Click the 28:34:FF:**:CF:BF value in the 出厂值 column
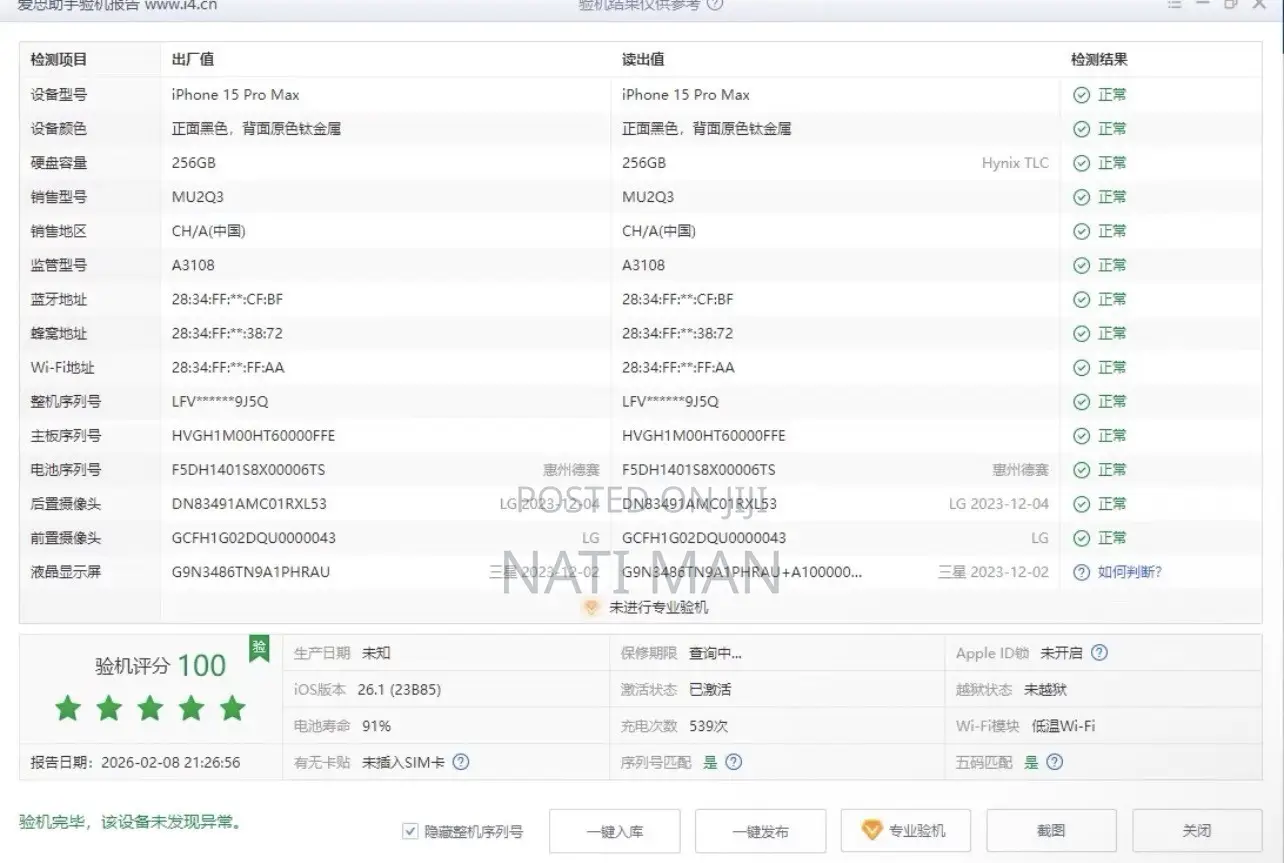Screen dimensions: 1284x863 coord(227,299)
